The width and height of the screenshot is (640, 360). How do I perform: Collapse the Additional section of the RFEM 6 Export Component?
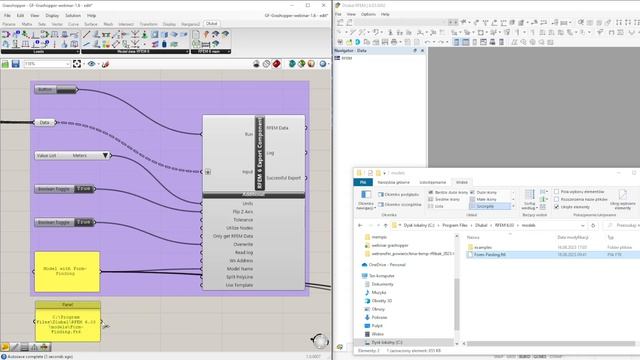253,195
